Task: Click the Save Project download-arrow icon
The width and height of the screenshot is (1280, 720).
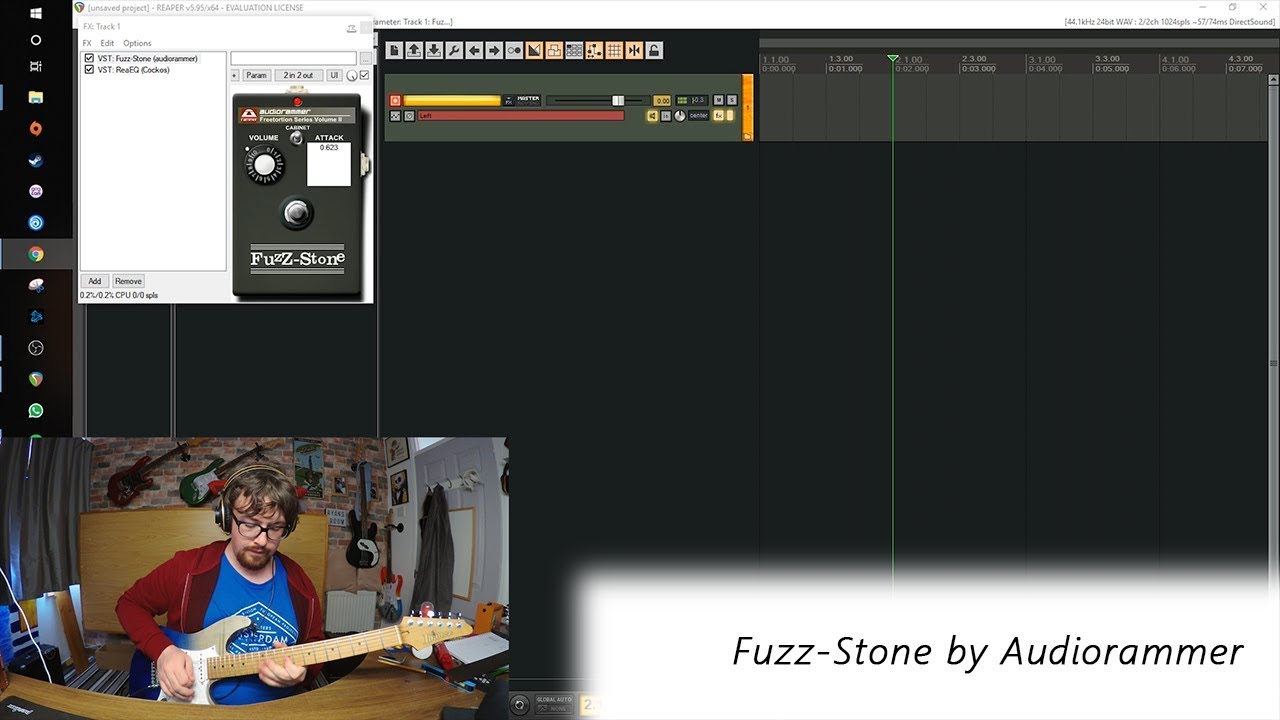Action: point(434,50)
